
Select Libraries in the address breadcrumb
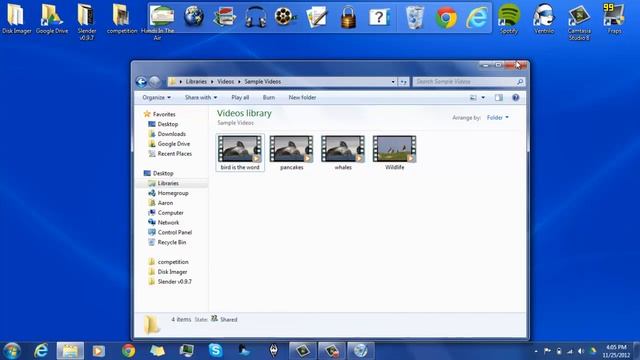click(196, 82)
